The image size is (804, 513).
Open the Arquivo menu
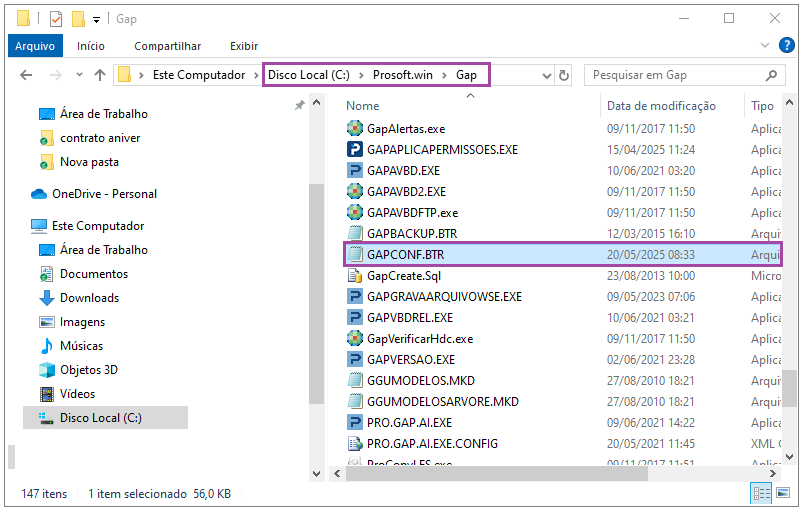[34, 46]
